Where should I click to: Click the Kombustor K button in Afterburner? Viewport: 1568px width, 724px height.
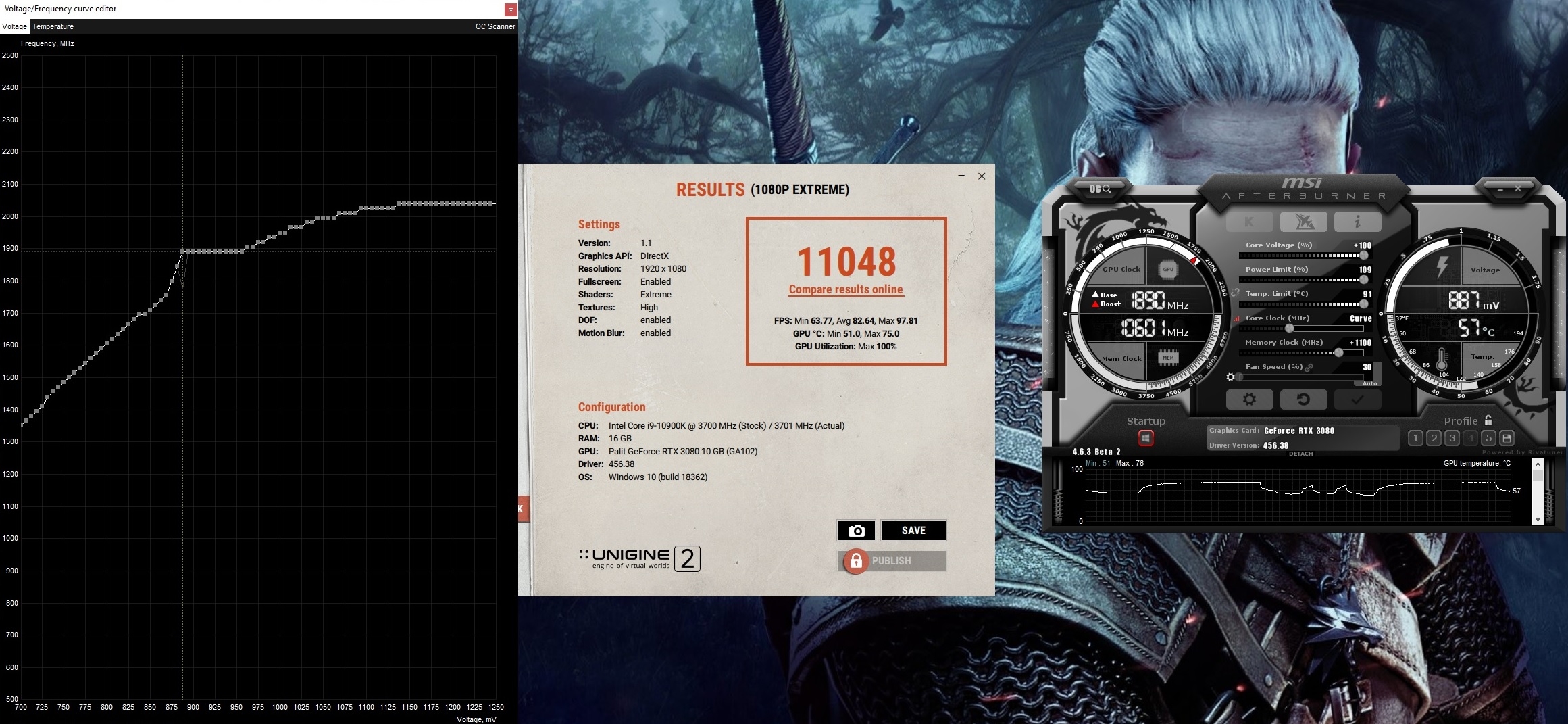point(1249,222)
